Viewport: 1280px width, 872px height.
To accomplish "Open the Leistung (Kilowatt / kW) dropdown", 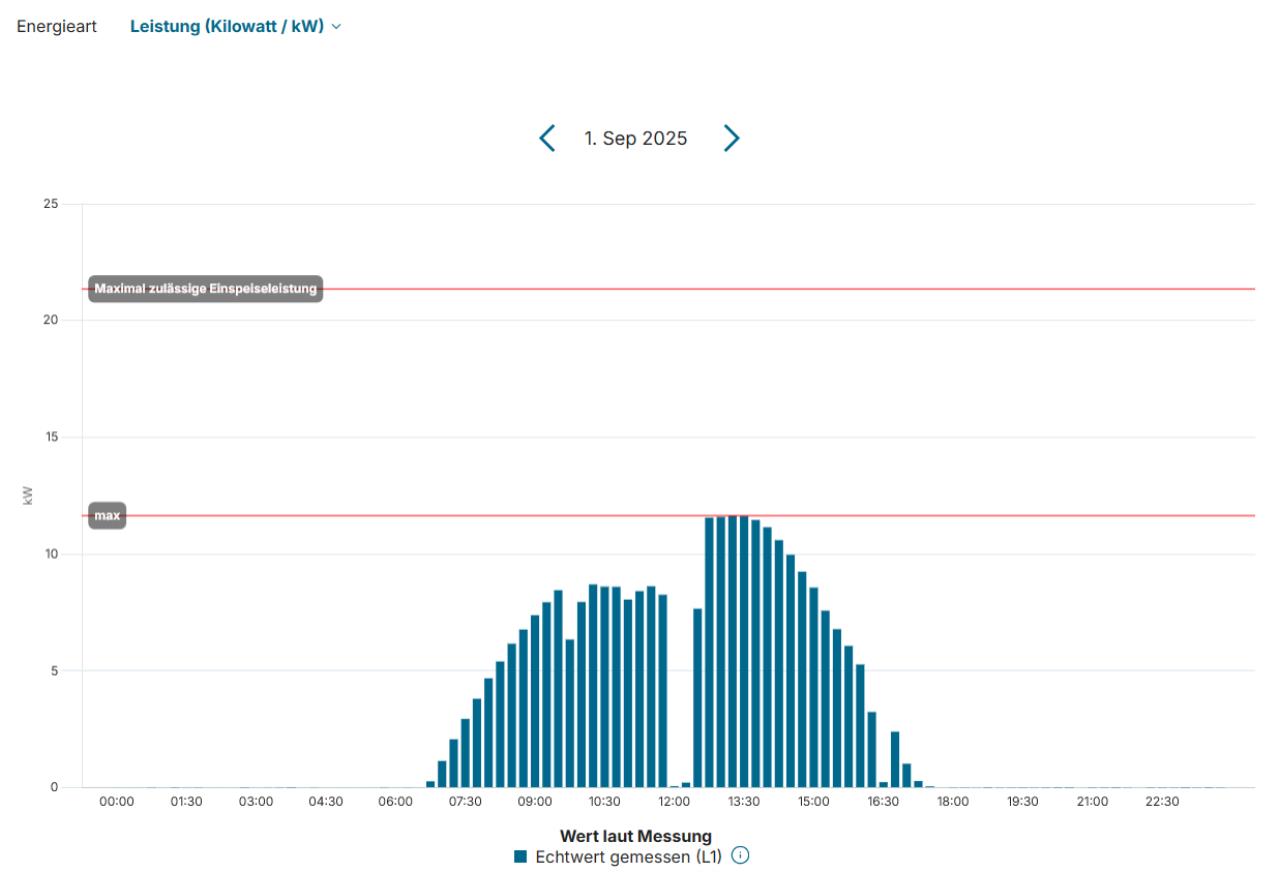I will click(227, 27).
